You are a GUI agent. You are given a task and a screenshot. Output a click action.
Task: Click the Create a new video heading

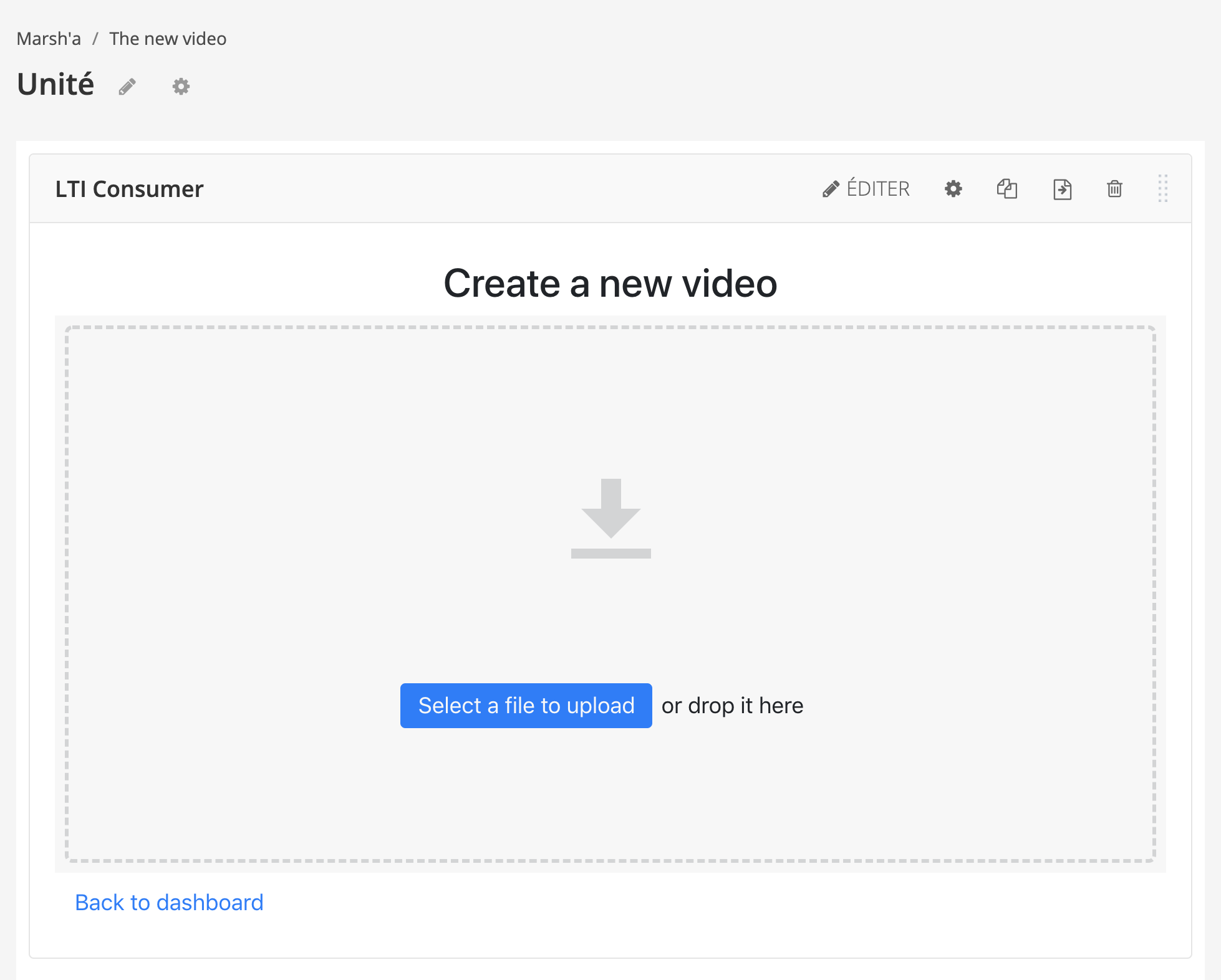(610, 284)
